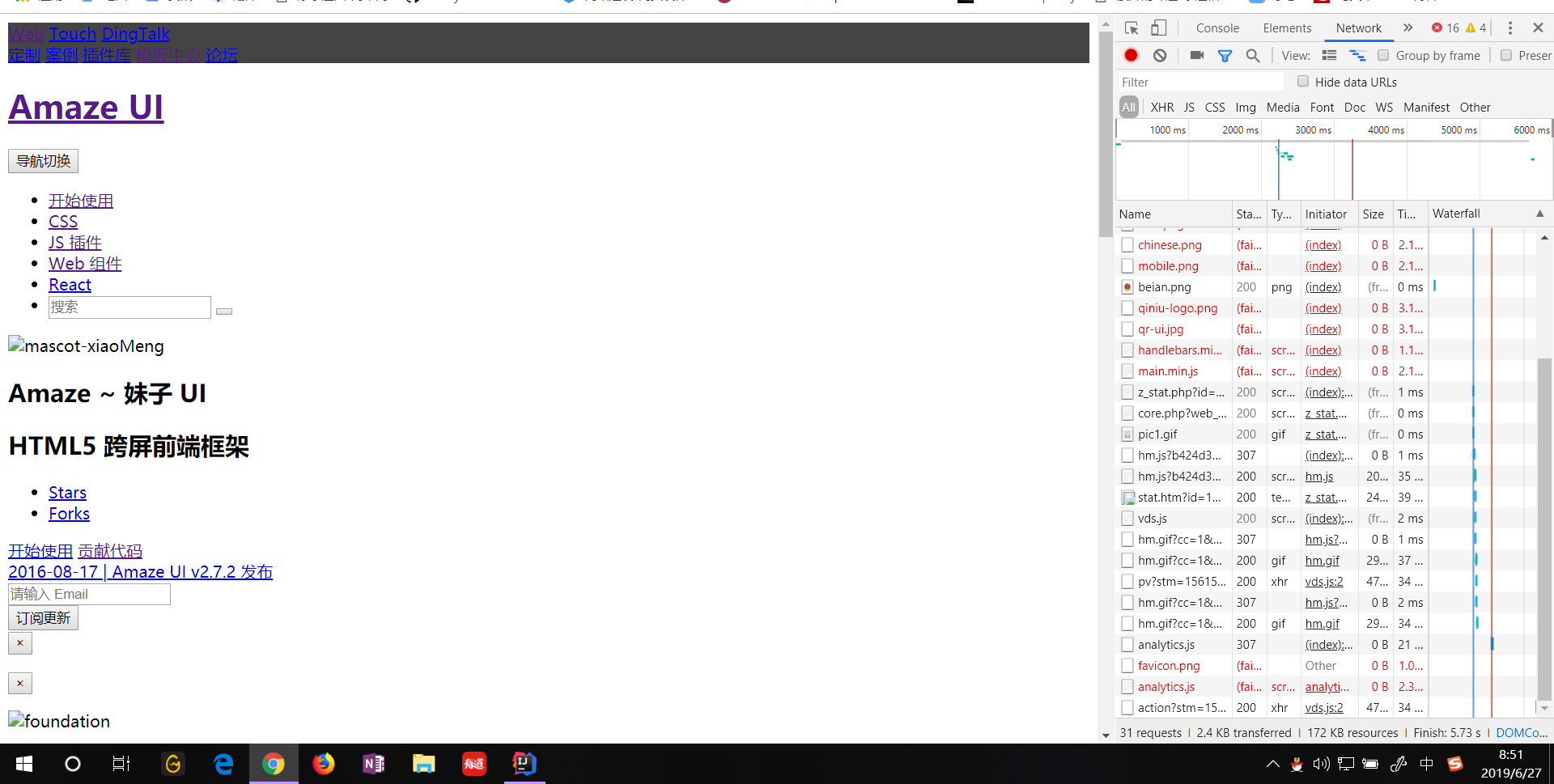Click the volume icon in system tray
Screen dimensions: 1554x784
tap(1322, 764)
